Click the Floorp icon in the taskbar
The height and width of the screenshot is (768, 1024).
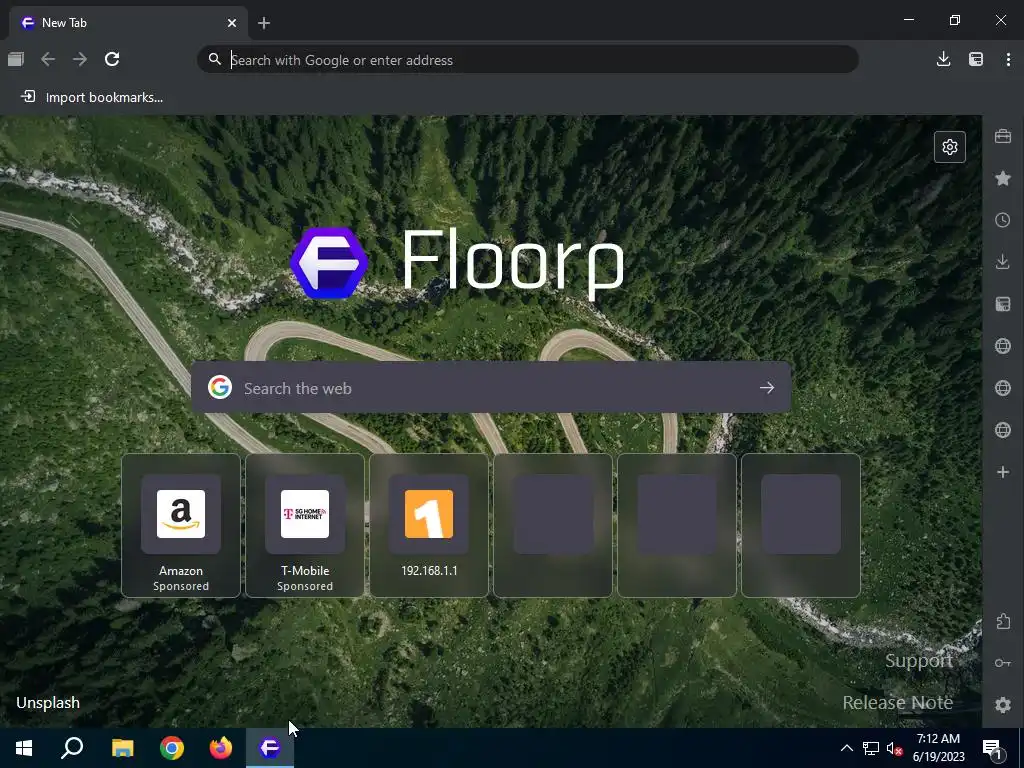point(270,748)
